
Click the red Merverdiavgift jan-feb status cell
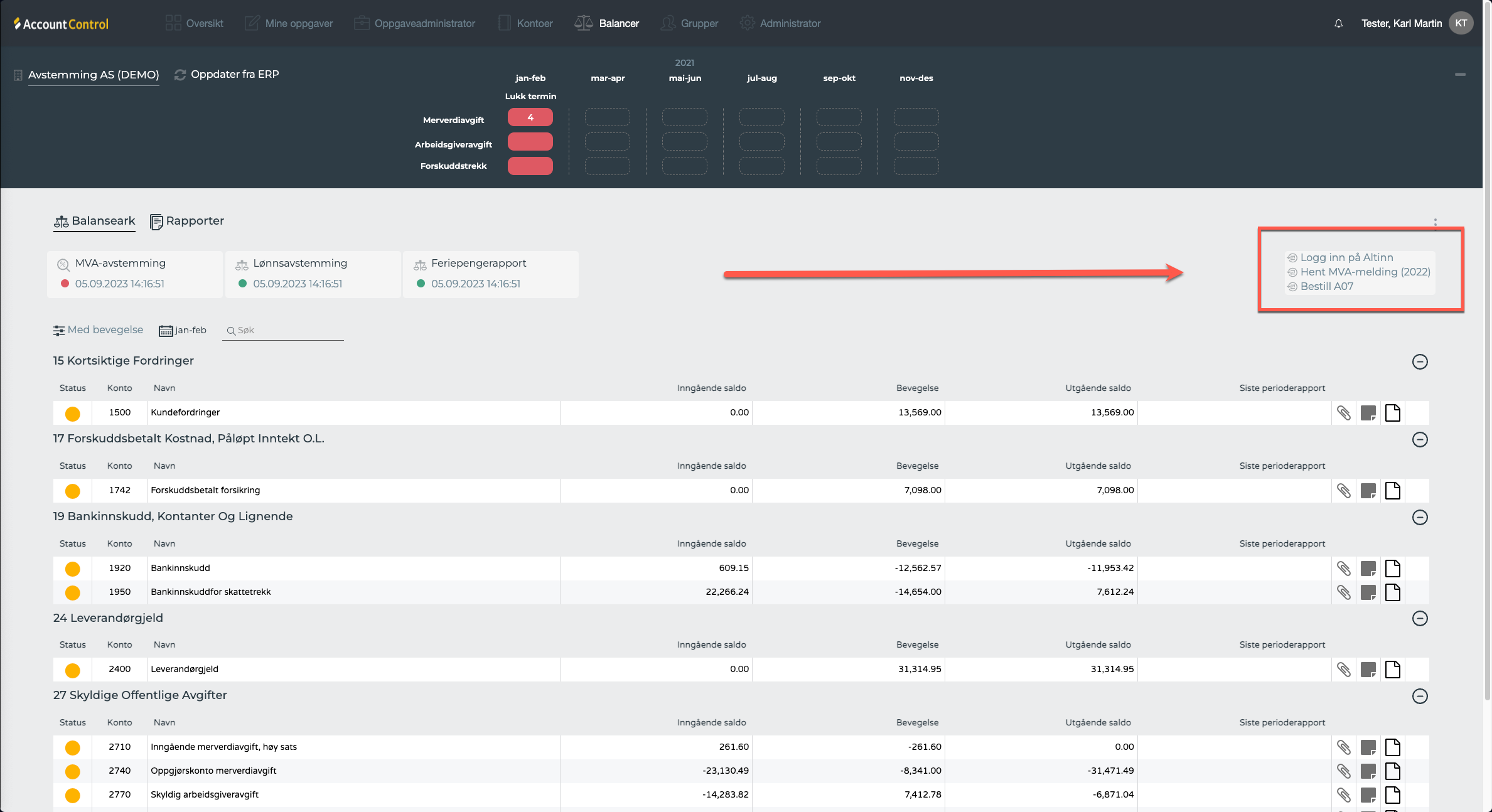[x=530, y=117]
